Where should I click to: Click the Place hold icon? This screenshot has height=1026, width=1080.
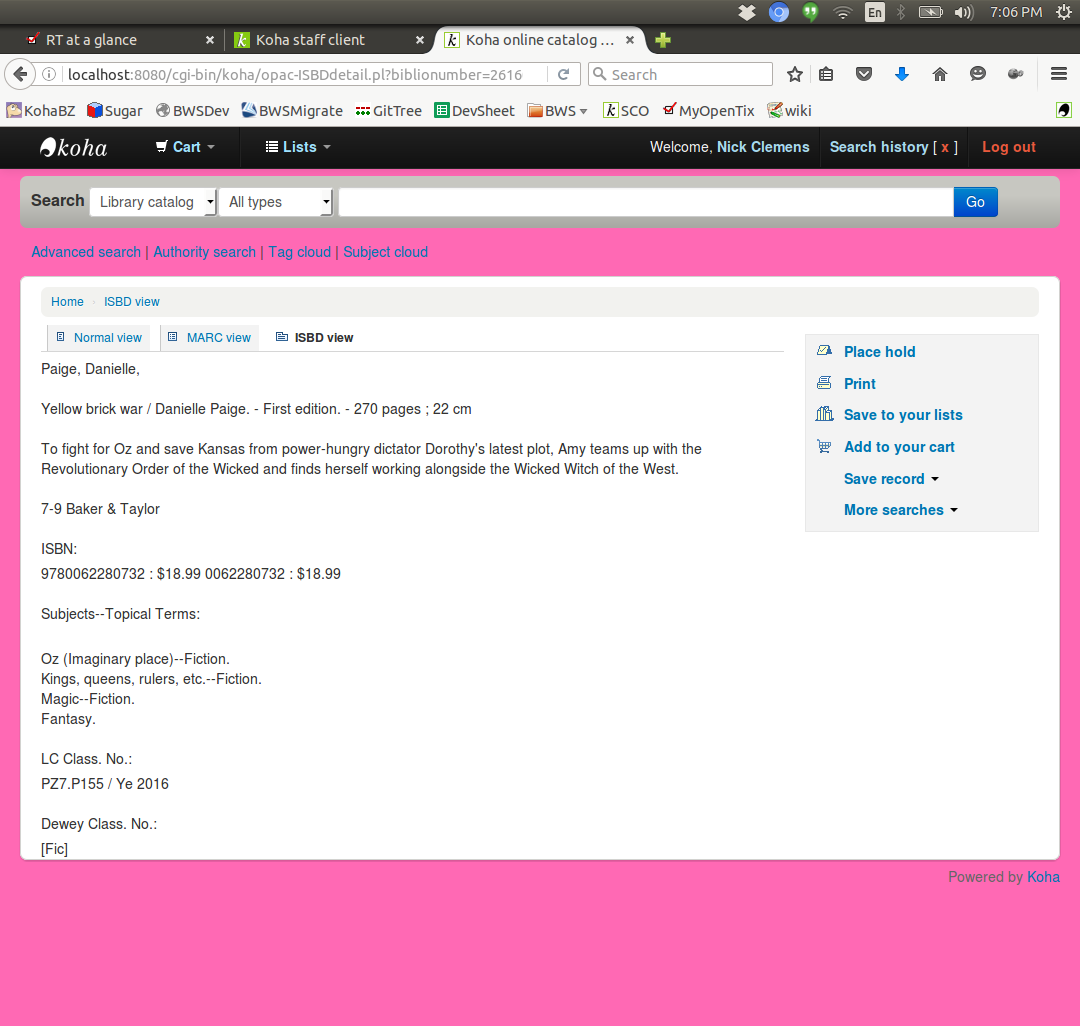tap(824, 351)
